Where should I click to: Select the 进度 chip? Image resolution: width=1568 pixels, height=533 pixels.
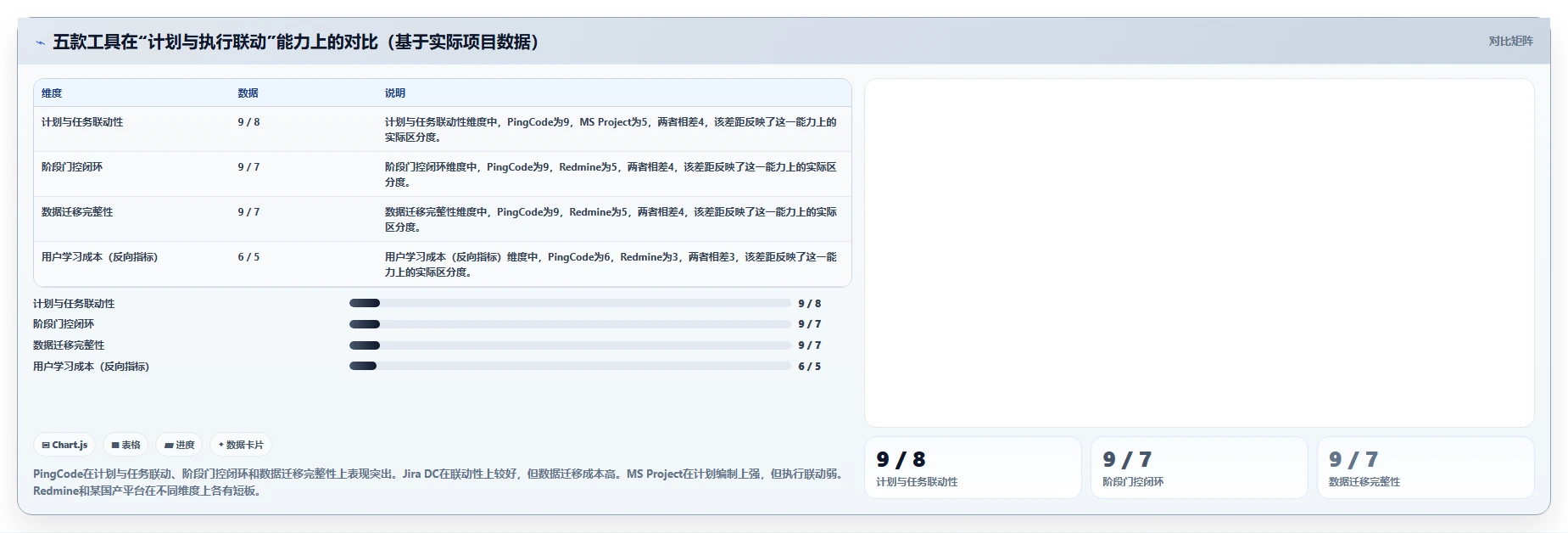coord(179,445)
